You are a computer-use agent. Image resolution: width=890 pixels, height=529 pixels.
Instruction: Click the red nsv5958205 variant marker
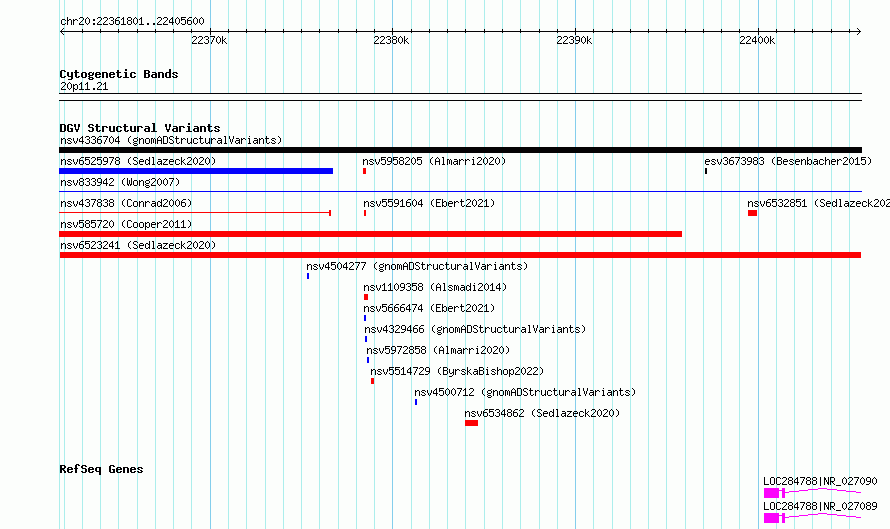[364, 171]
